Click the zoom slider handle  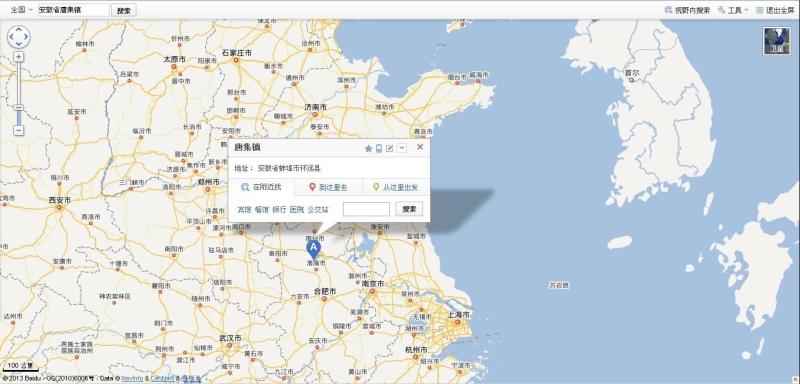pyautogui.click(x=18, y=108)
